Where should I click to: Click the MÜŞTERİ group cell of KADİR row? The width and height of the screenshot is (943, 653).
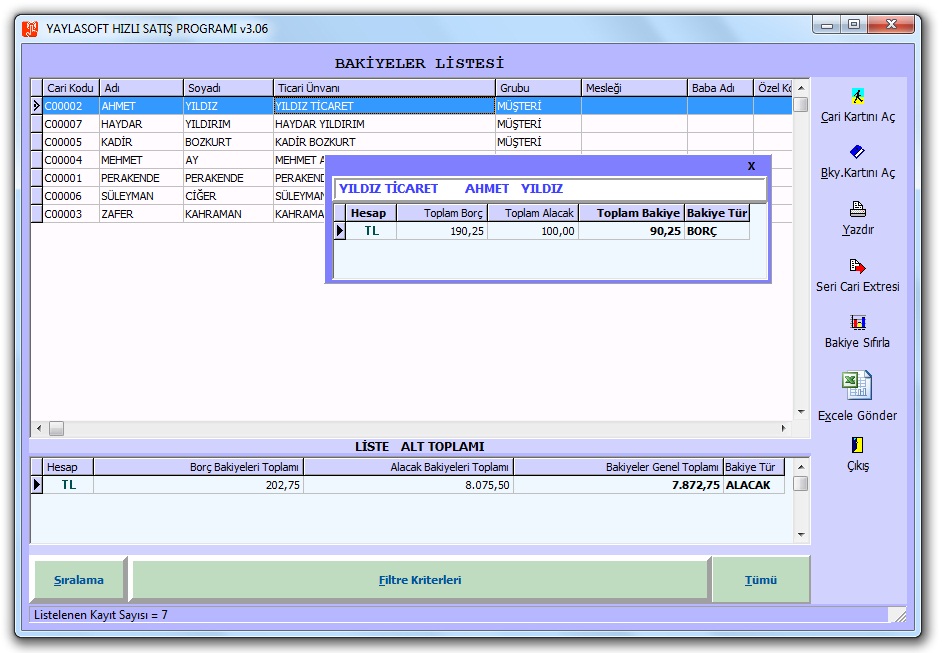[x=538, y=142]
